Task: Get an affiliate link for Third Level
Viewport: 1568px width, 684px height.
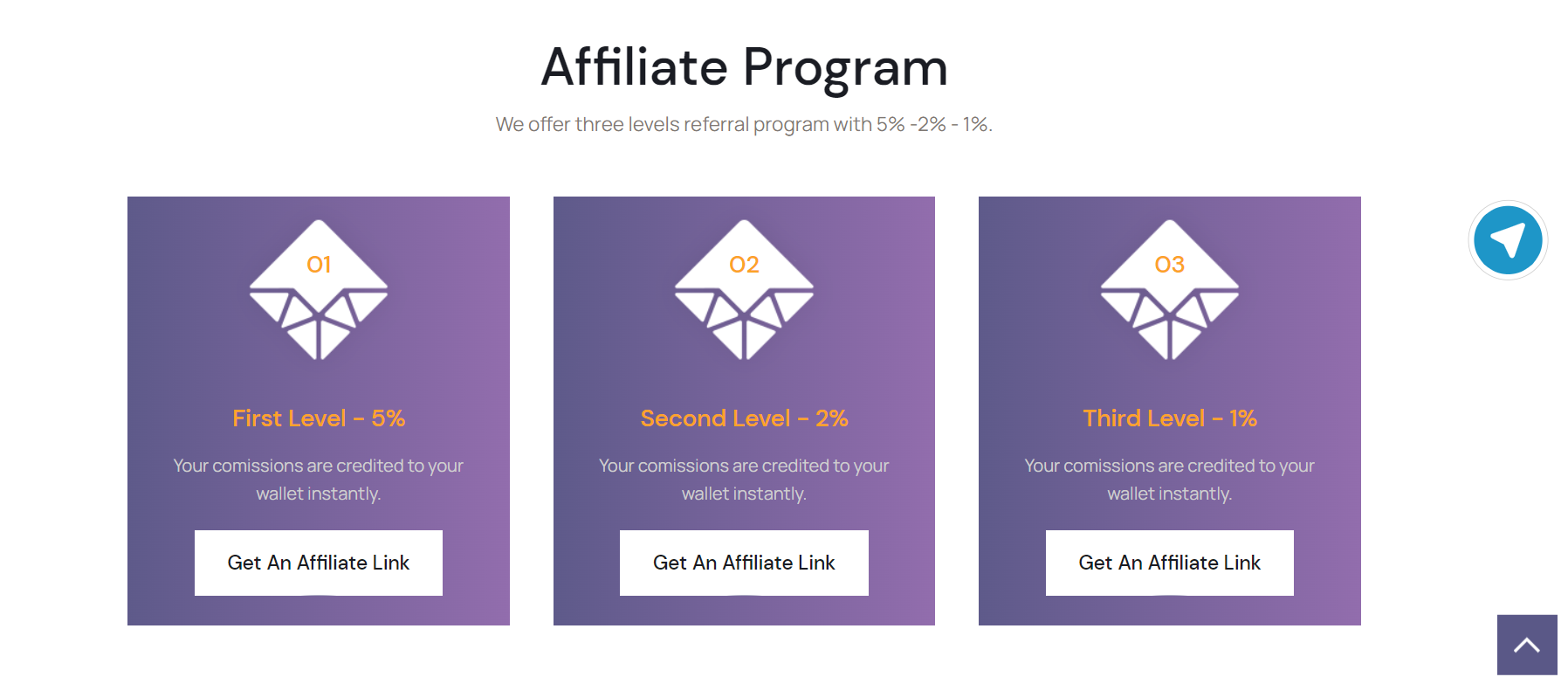Action: coord(1170,563)
